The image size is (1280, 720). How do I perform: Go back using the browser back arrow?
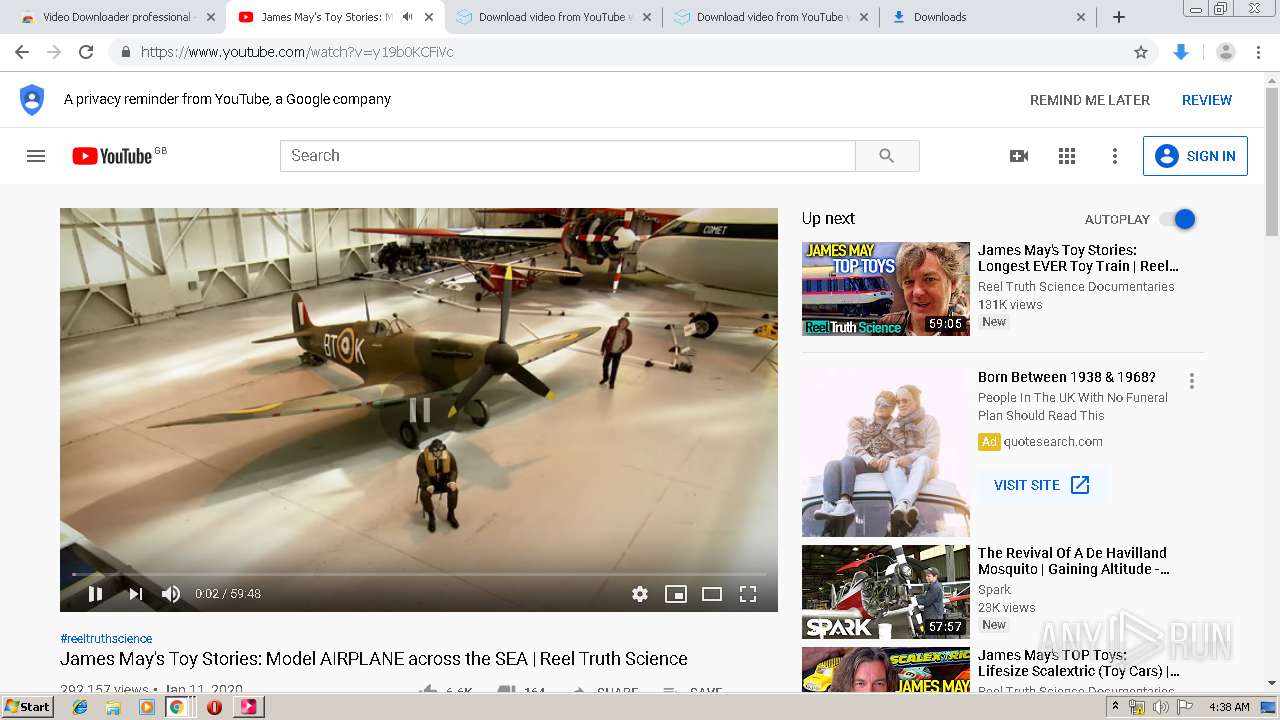coord(22,52)
